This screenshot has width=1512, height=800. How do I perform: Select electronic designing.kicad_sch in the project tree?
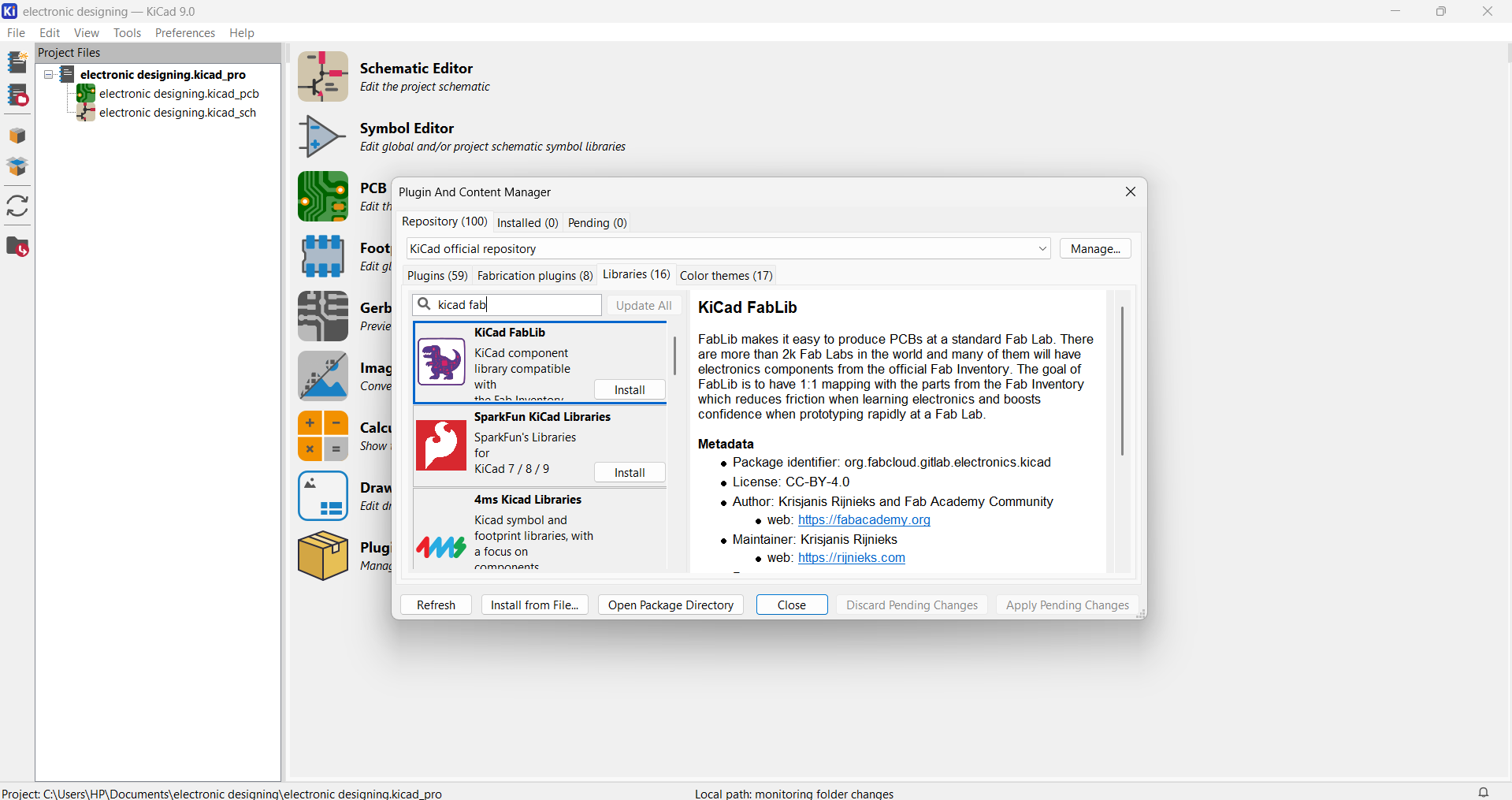point(177,113)
